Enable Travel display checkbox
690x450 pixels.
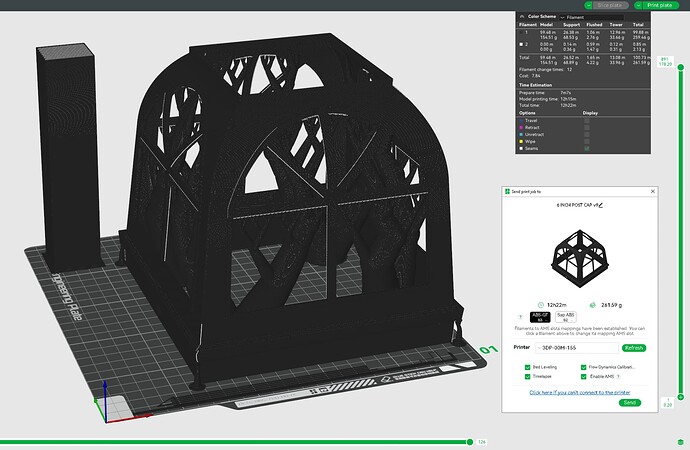tap(587, 121)
